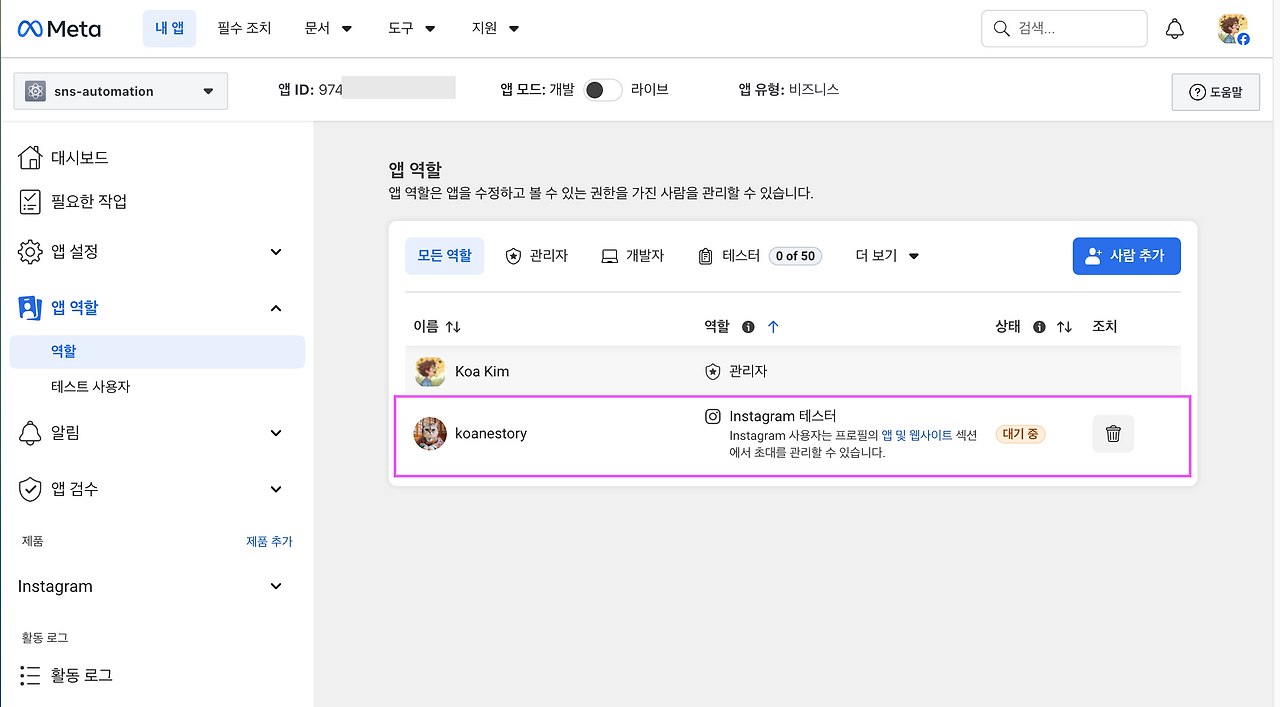Open 필요한 작업 page
1280x707 pixels.
tap(89, 201)
